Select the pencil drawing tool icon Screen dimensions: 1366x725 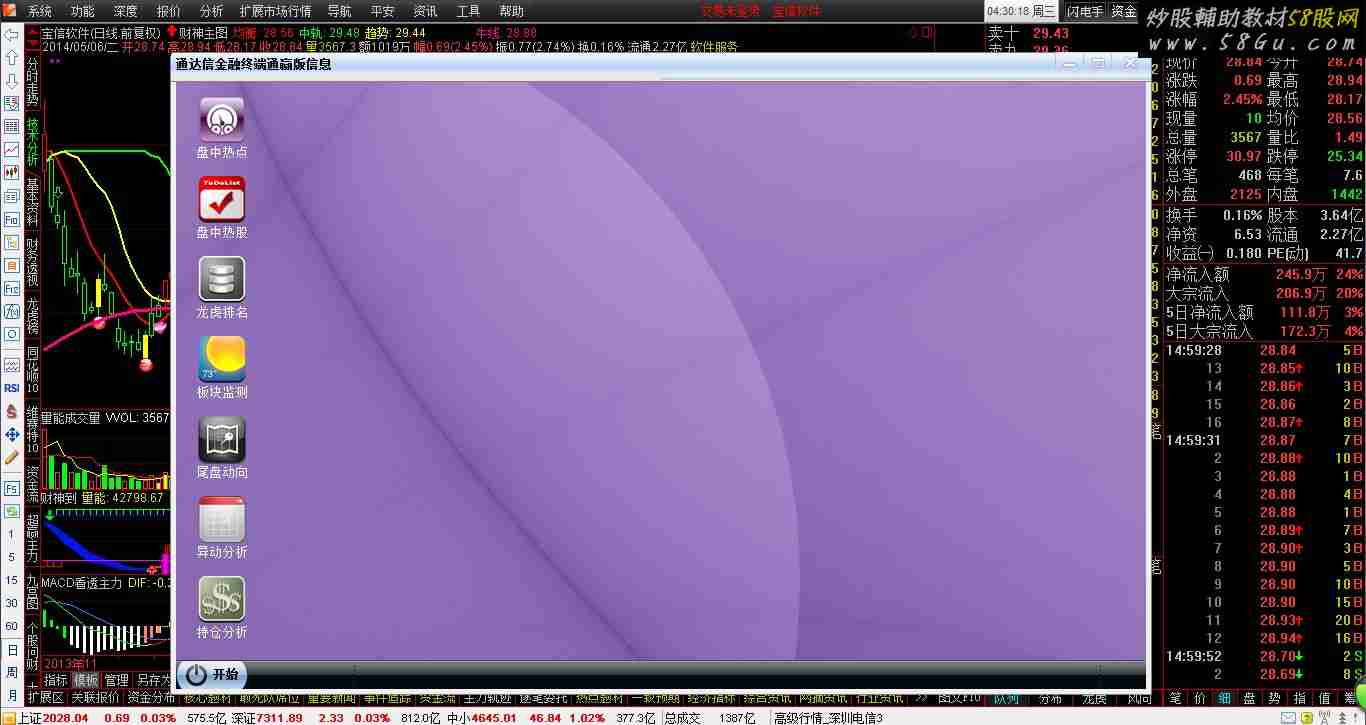click(12, 457)
